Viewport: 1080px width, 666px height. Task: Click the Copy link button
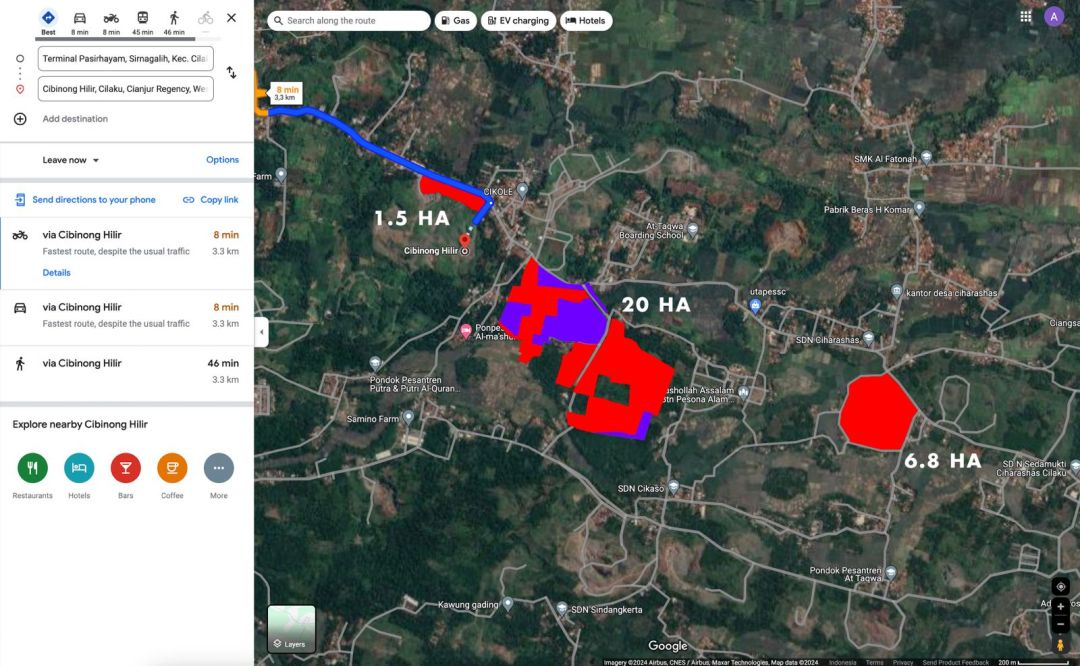[x=211, y=200]
